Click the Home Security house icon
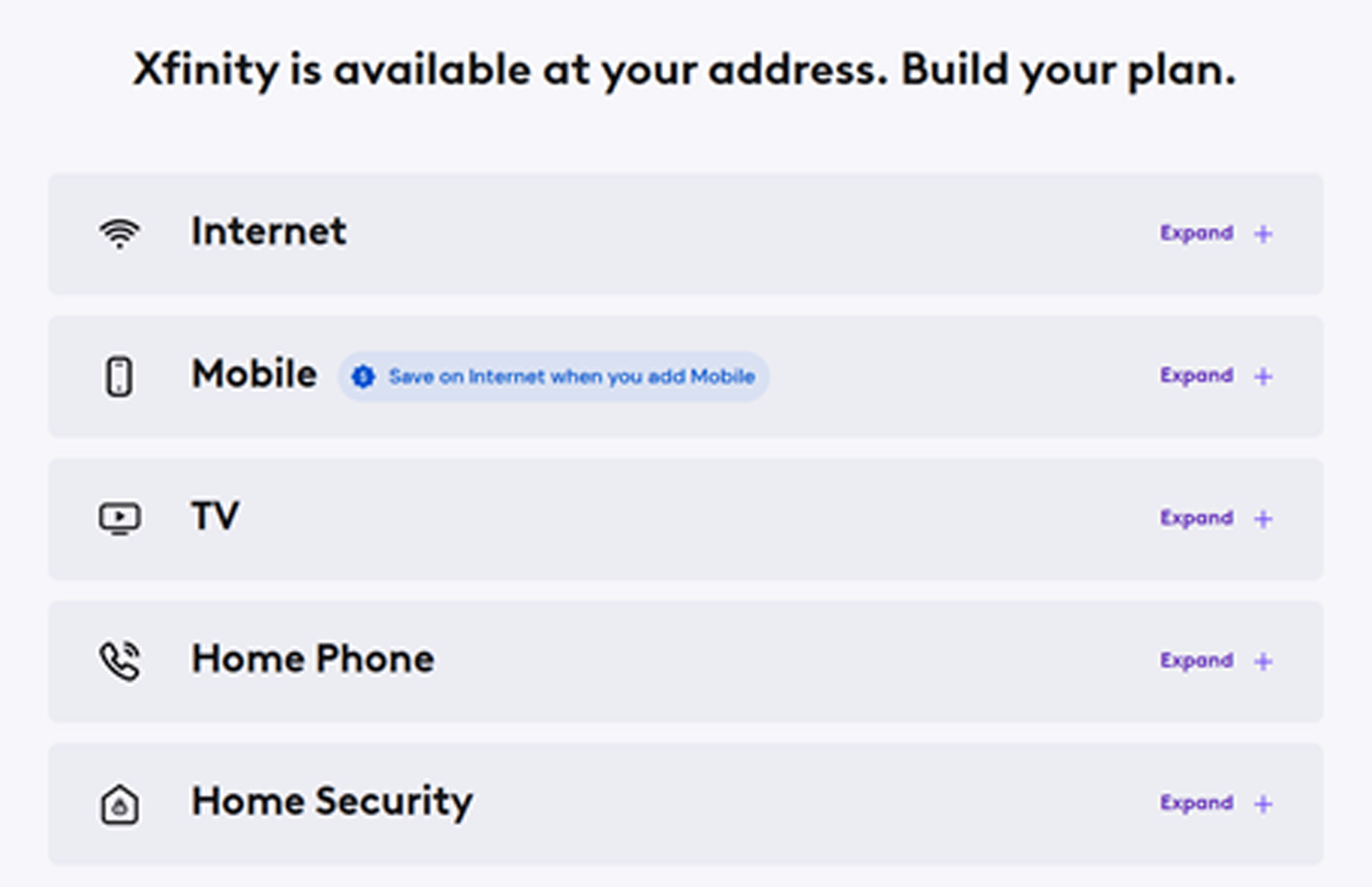This screenshot has width=1372, height=887. [x=119, y=804]
